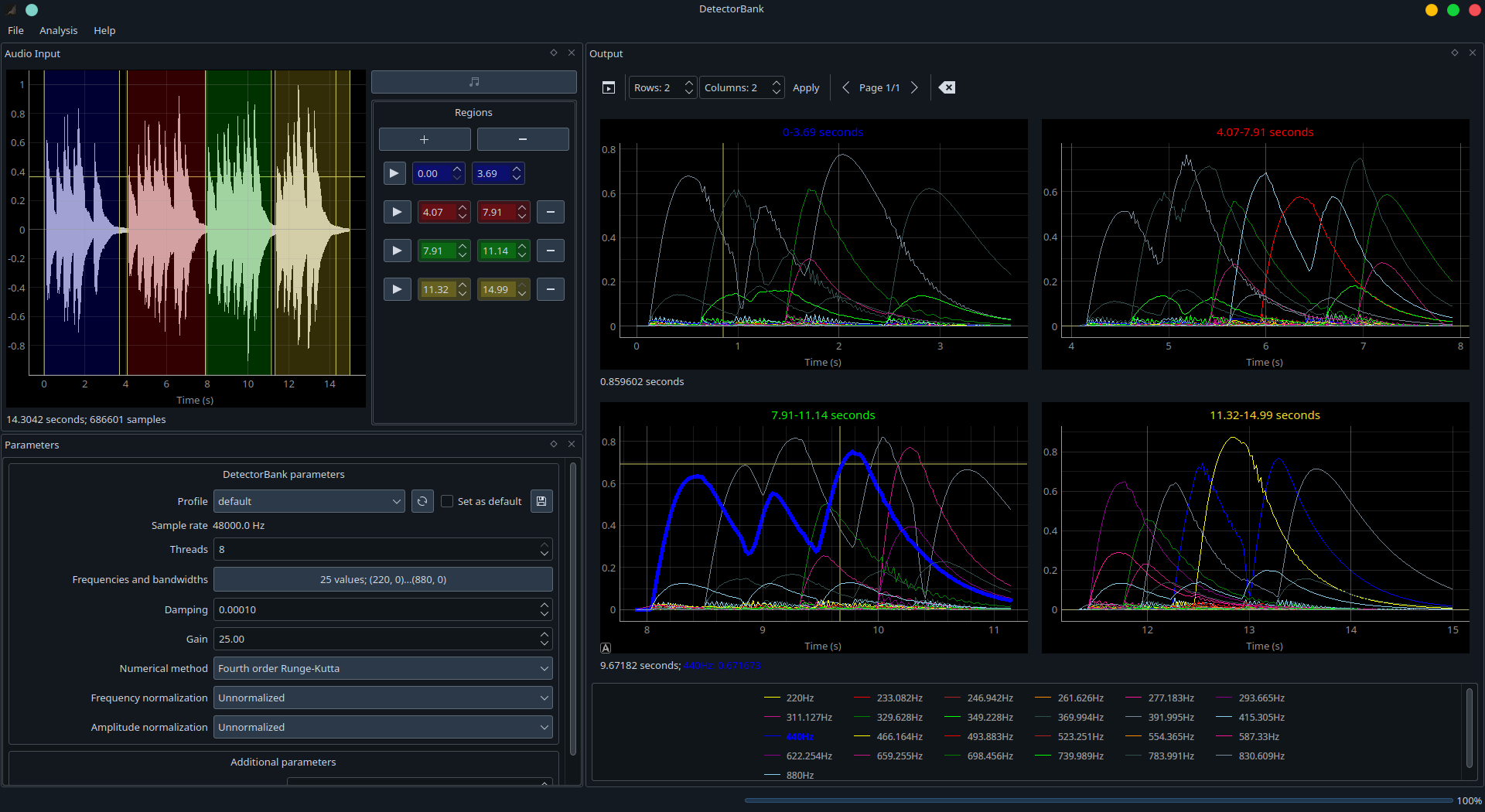Open the Profile dropdown
The height and width of the screenshot is (812, 1485).
coord(309,501)
